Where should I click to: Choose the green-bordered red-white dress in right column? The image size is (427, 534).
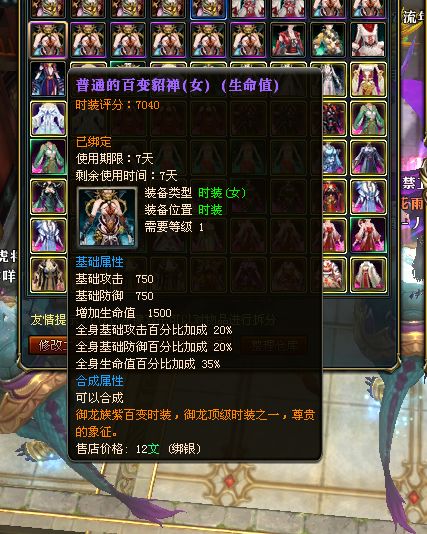pos(368,235)
